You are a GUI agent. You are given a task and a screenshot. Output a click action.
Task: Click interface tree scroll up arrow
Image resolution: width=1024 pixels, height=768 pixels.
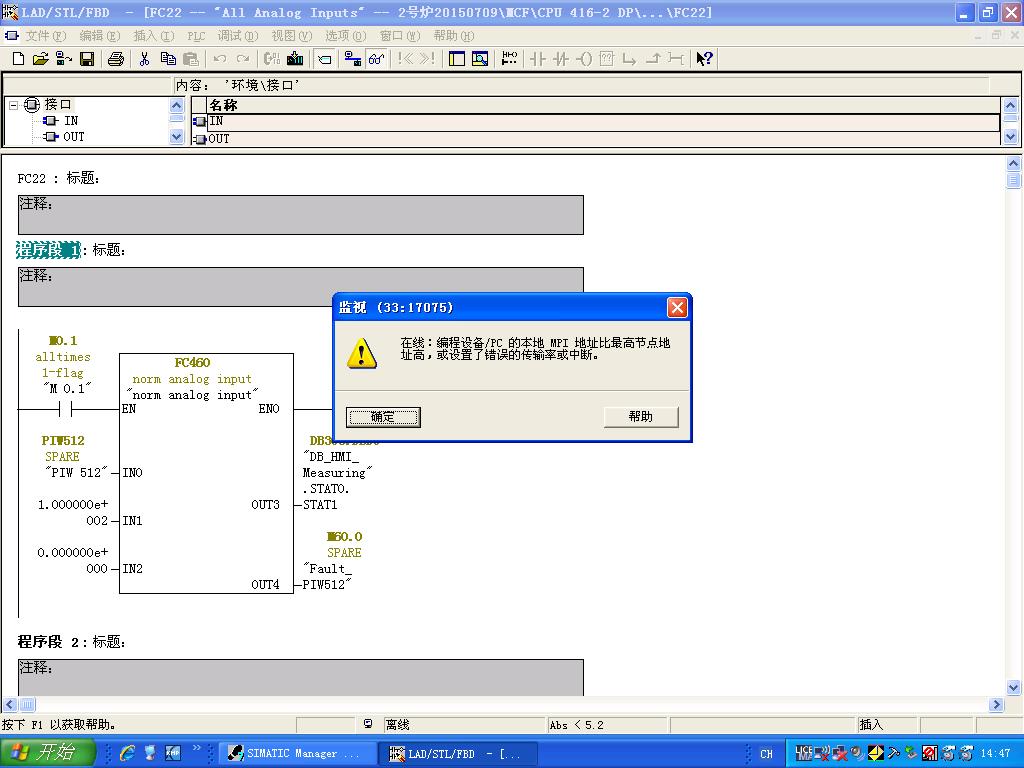click(x=177, y=105)
